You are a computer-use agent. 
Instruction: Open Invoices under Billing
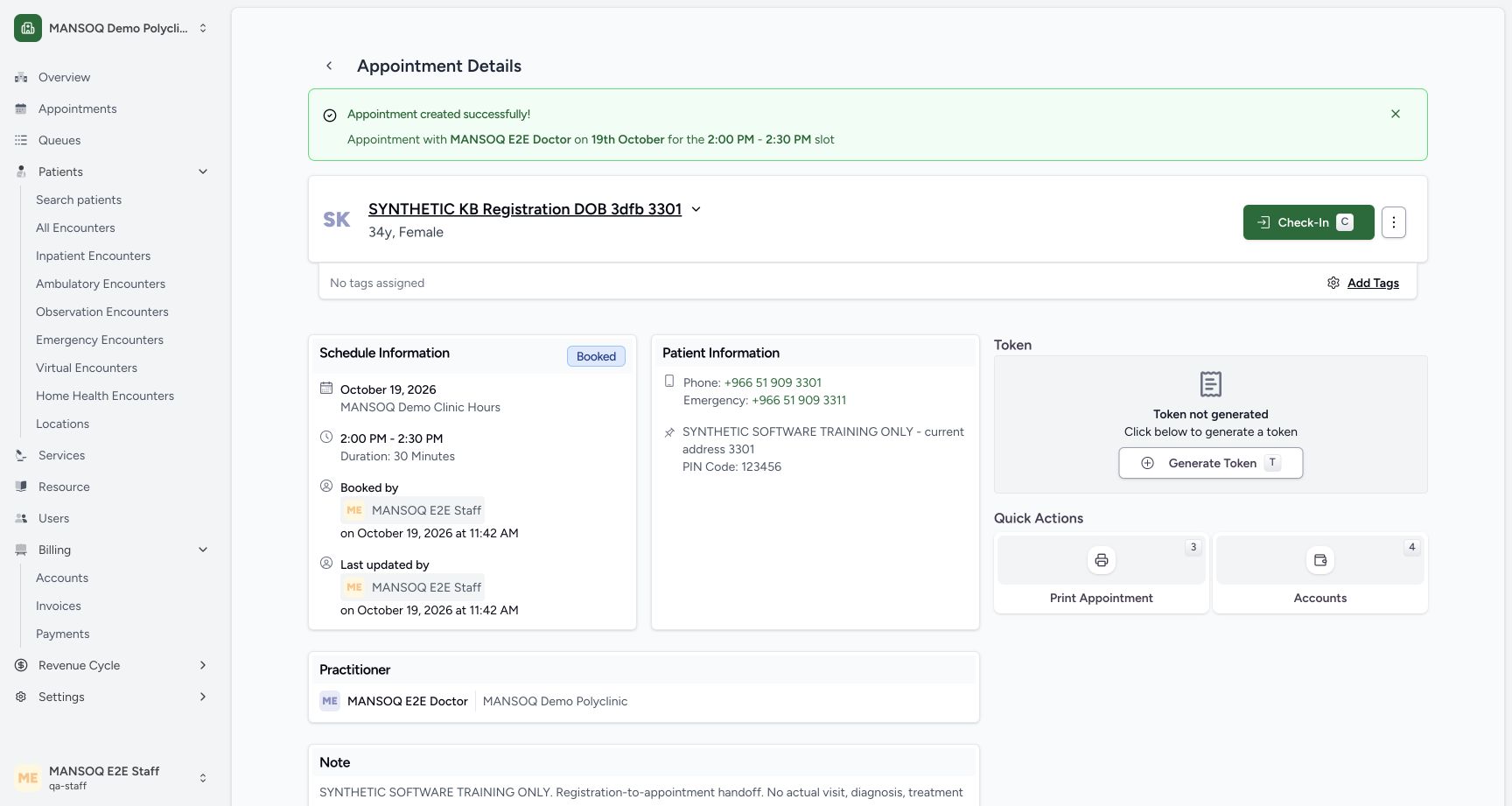[x=59, y=606]
